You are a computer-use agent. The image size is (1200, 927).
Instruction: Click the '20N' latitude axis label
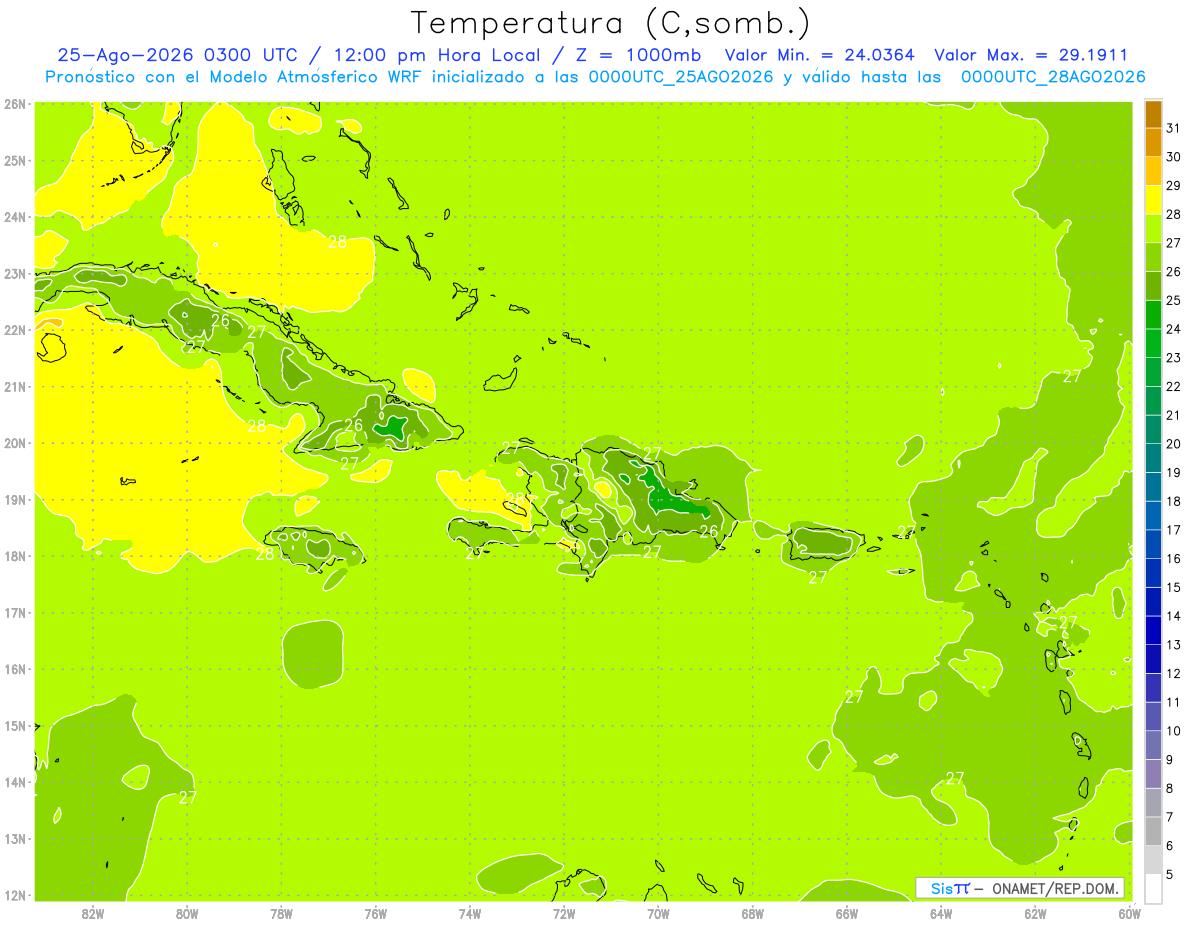coord(14,443)
